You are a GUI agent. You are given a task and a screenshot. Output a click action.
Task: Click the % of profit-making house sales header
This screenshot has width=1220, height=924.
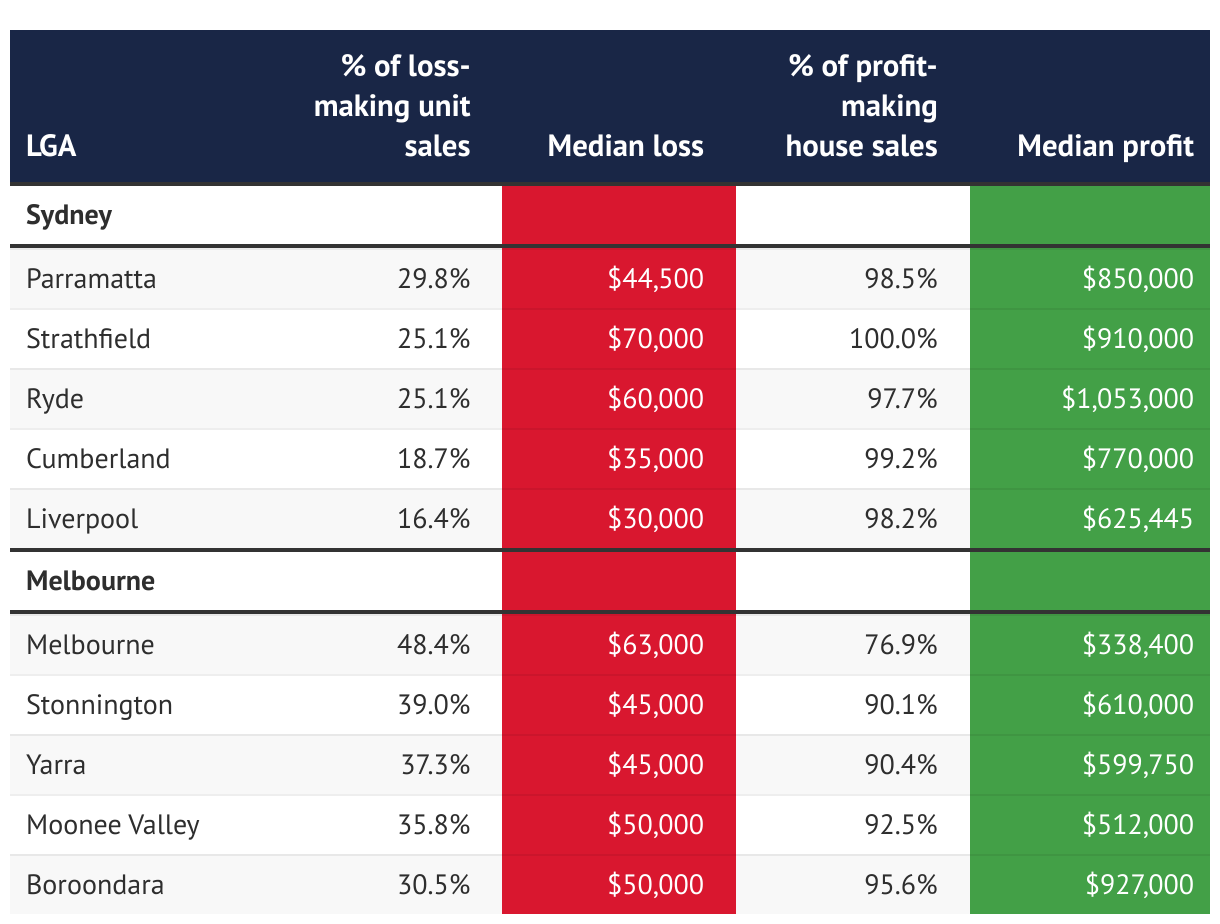(862, 106)
